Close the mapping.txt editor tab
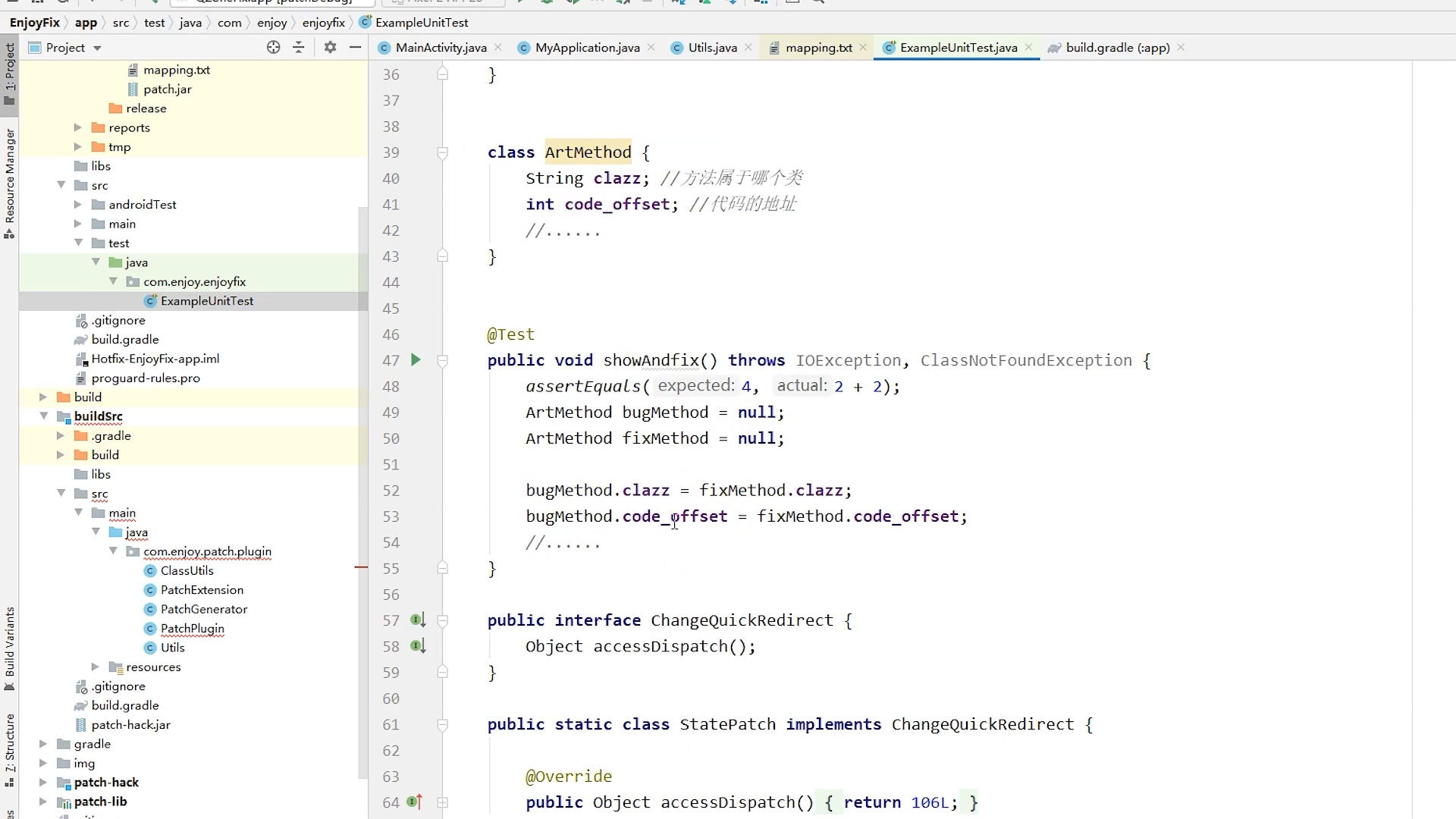This screenshot has width=1456, height=819. 863,47
